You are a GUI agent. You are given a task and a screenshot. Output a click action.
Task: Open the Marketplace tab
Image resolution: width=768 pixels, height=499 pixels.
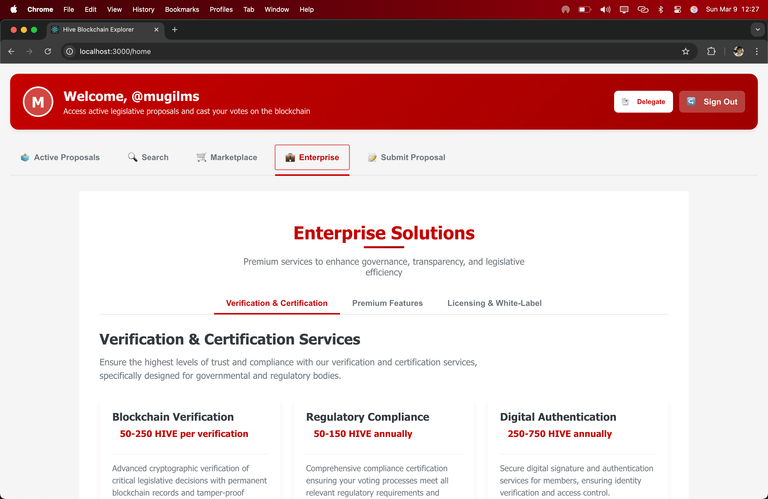pyautogui.click(x=227, y=157)
